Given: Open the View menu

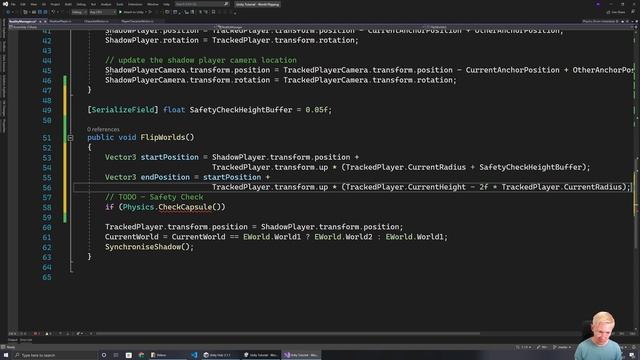Looking at the screenshot, I should click(x=34, y=4).
